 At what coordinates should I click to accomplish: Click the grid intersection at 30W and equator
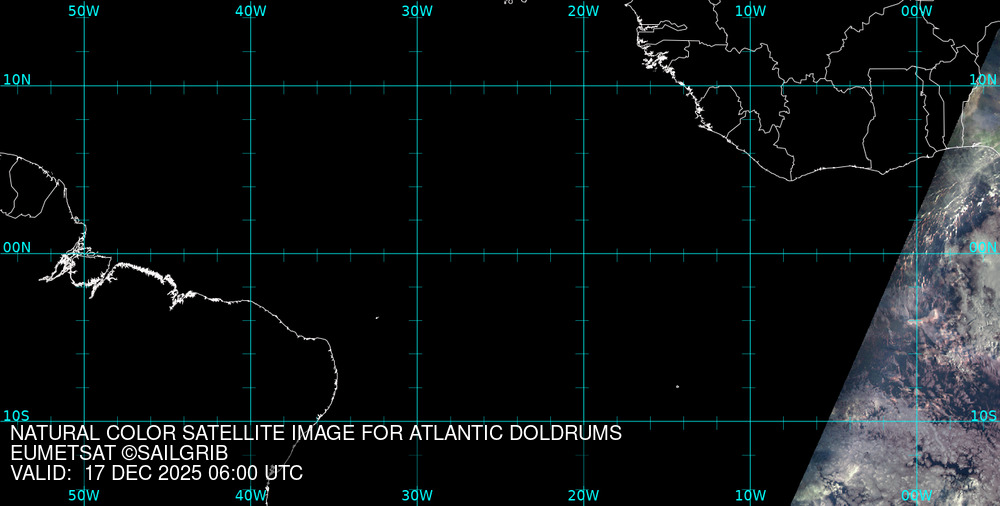click(417, 253)
